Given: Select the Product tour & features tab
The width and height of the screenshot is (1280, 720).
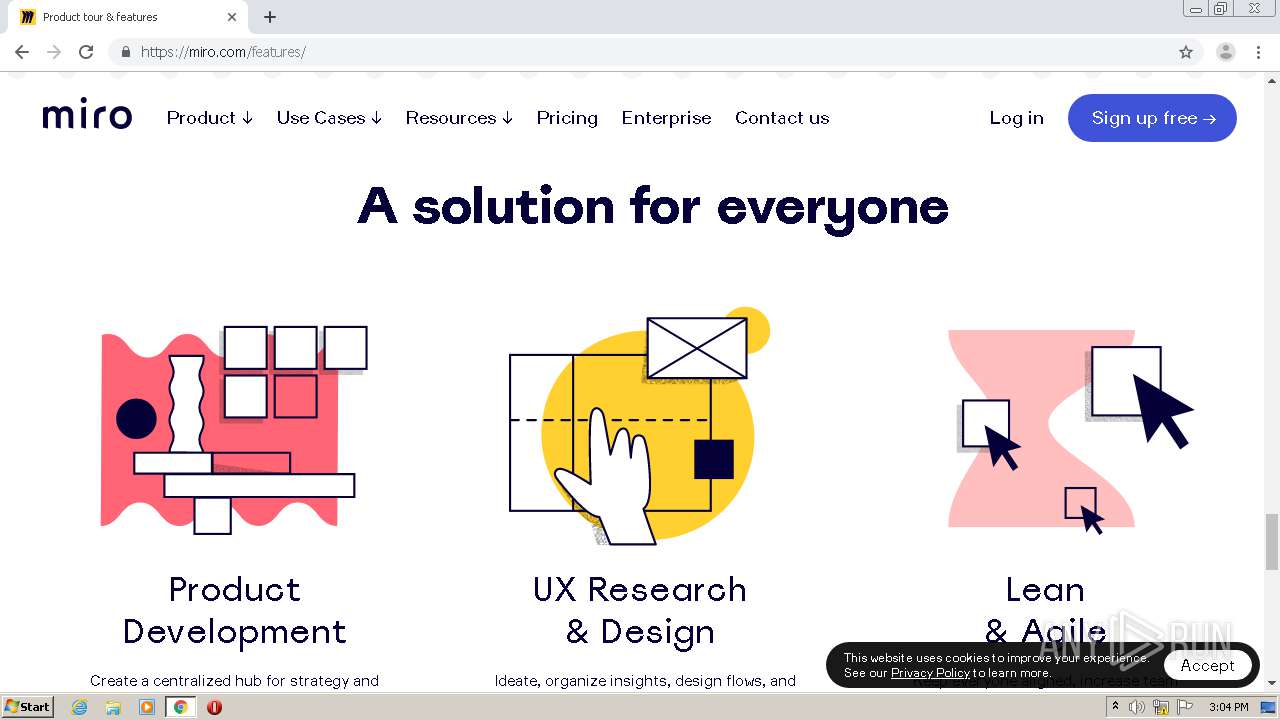Looking at the screenshot, I should click(x=128, y=17).
